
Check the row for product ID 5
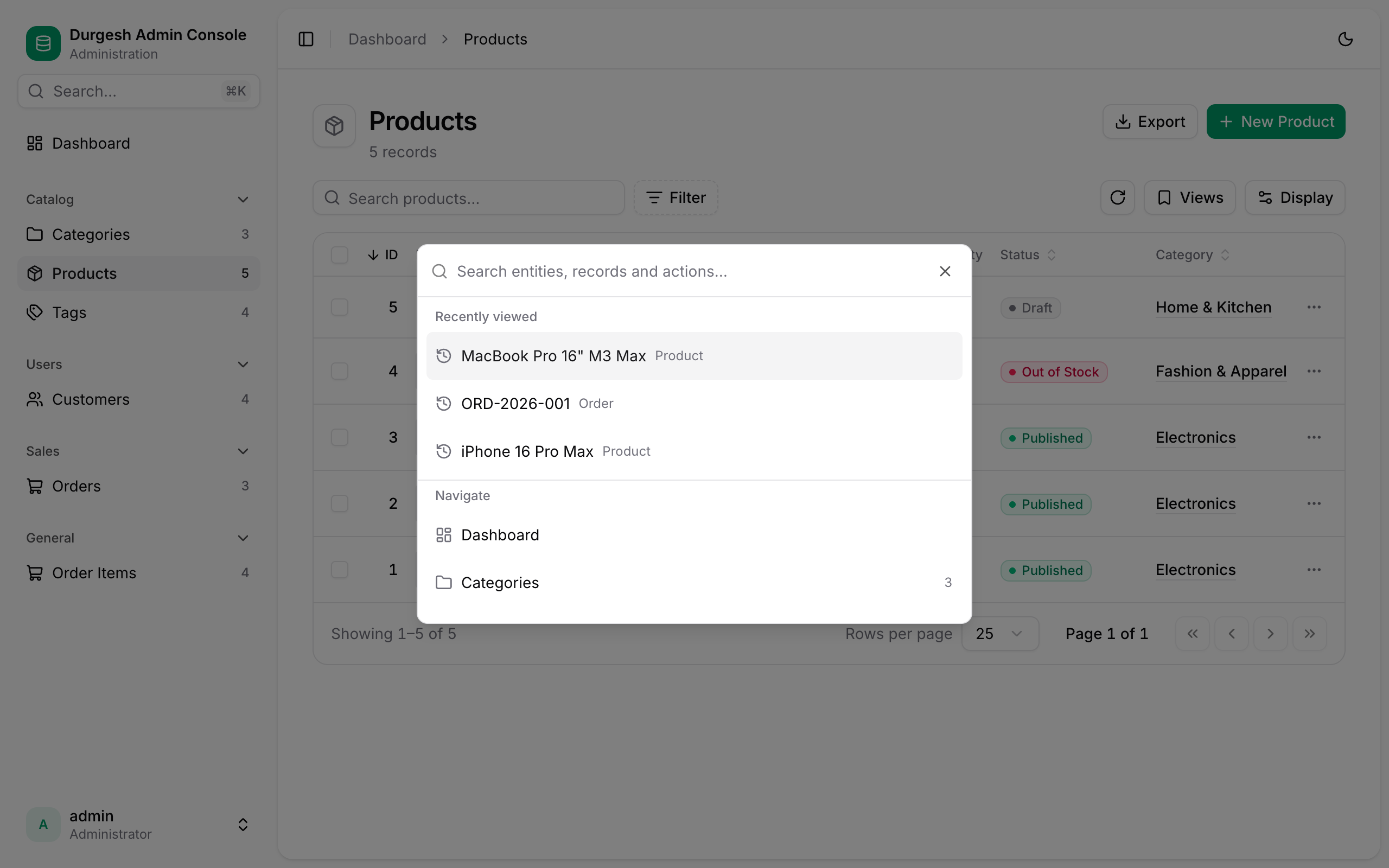click(340, 307)
